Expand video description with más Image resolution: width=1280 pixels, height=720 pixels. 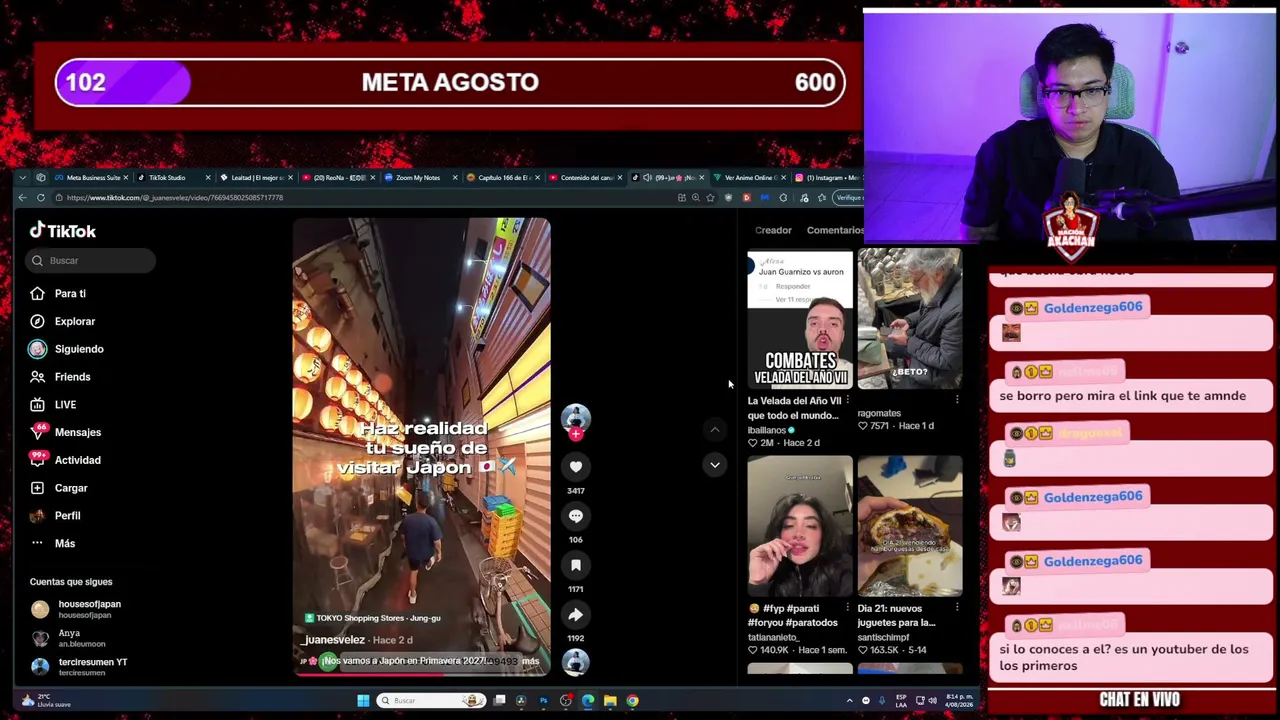pos(530,661)
